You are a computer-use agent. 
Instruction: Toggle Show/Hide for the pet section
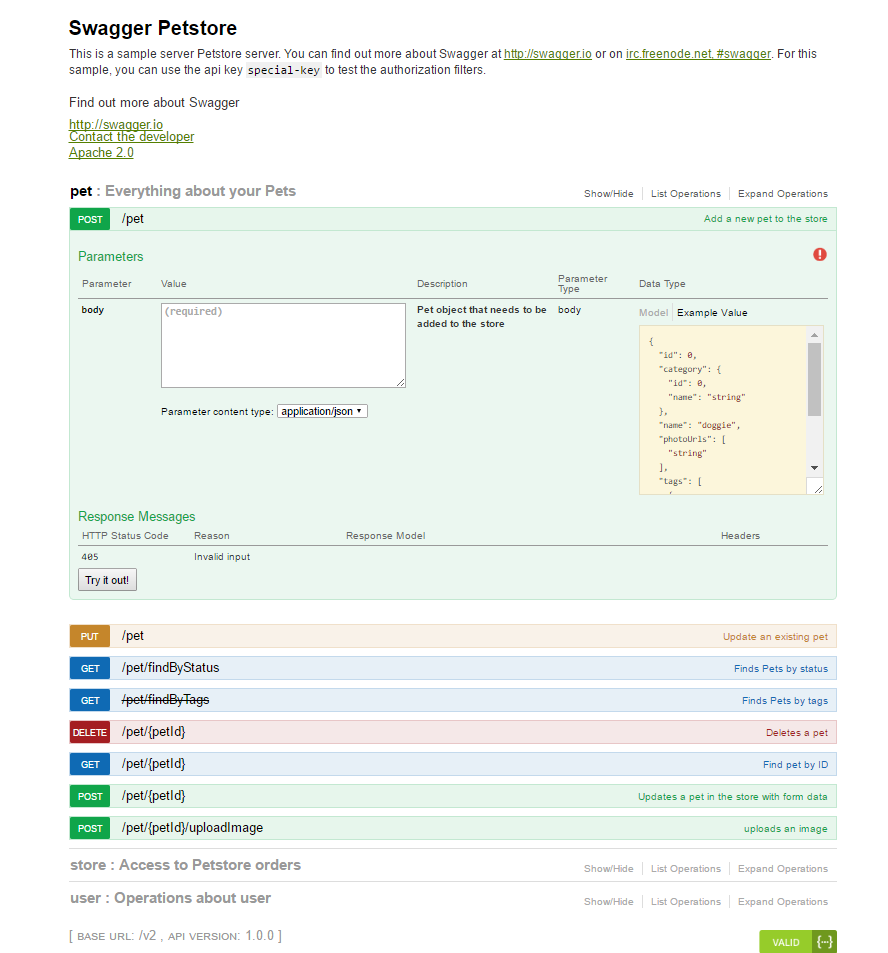tap(608, 193)
